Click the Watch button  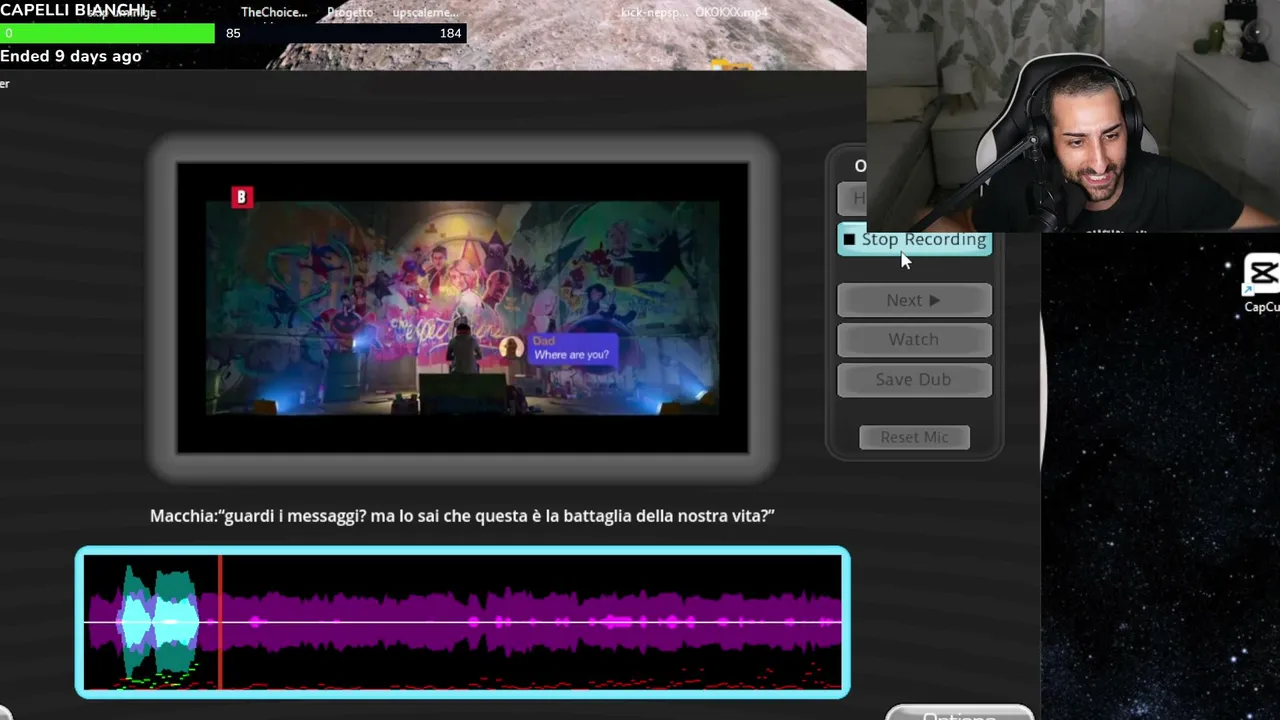[914, 340]
